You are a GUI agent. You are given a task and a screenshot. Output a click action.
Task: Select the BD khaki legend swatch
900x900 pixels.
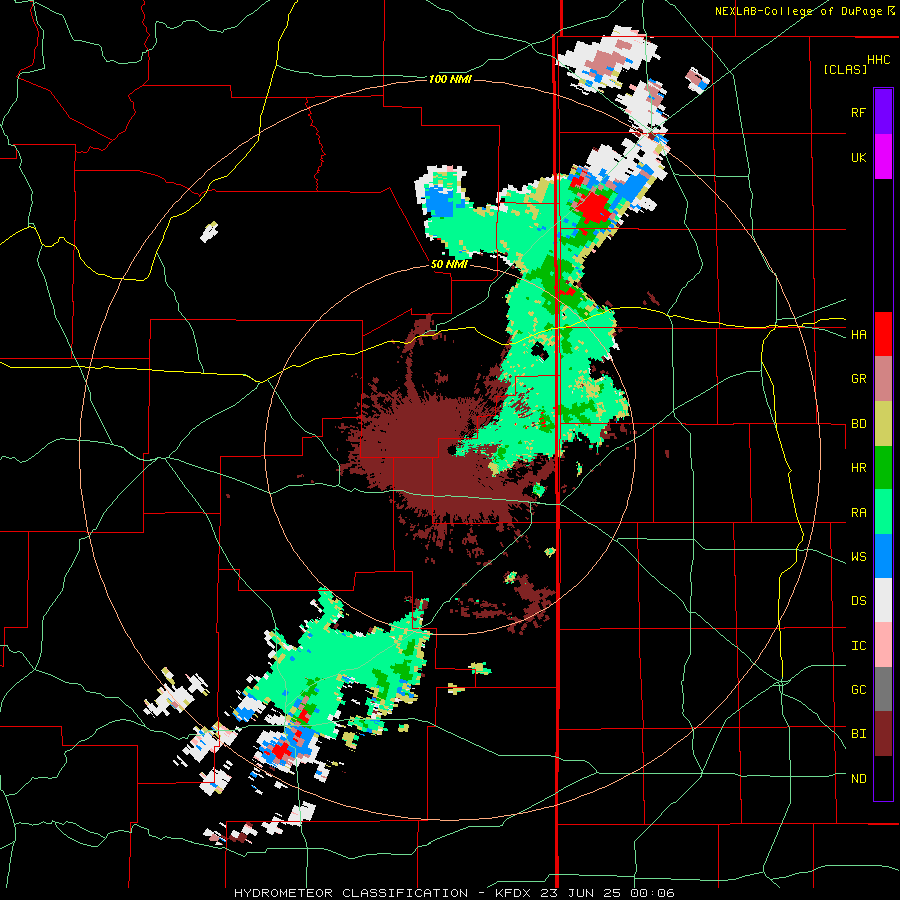pyautogui.click(x=883, y=423)
